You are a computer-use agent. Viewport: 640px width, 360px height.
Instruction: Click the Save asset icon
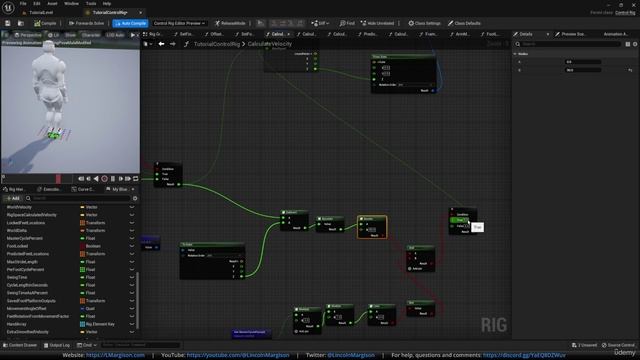[x=8, y=23]
